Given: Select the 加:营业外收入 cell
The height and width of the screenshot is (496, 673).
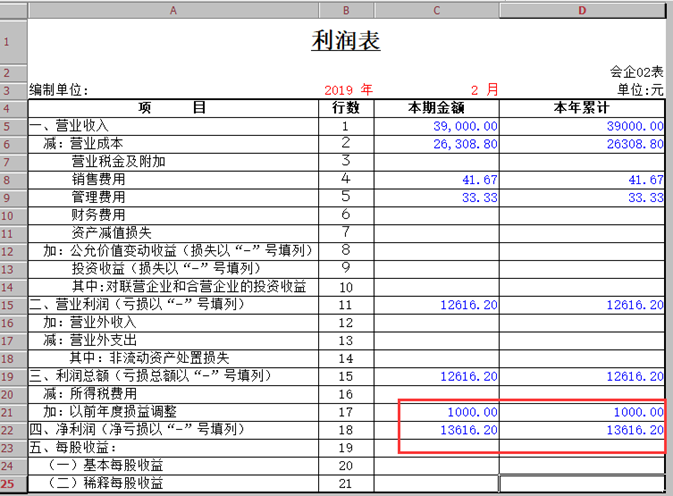Looking at the screenshot, I should tap(173, 323).
